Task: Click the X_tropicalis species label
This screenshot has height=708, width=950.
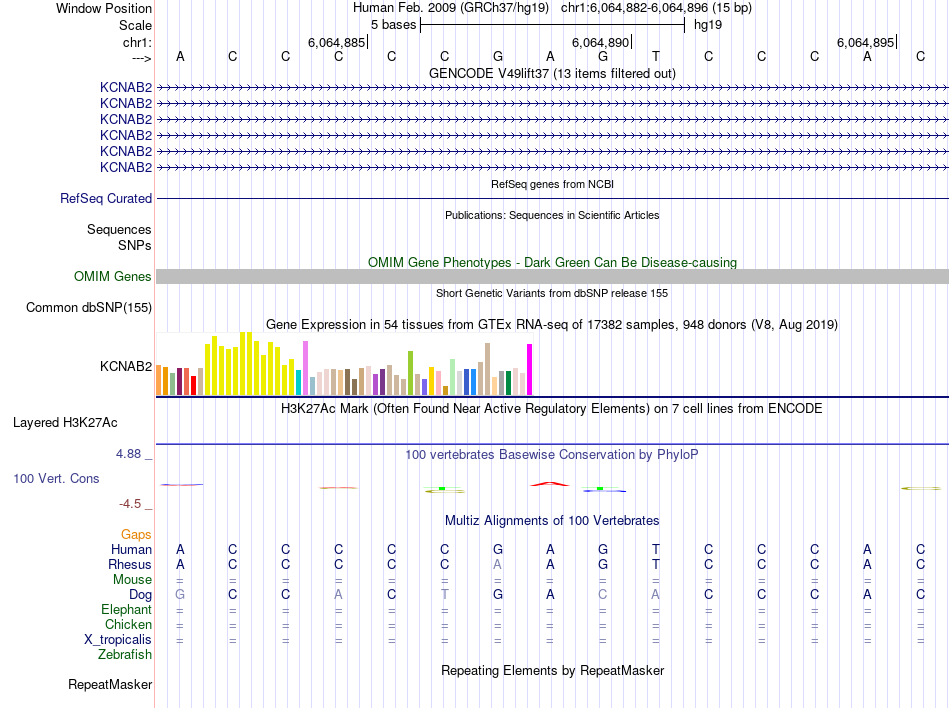Action: 118,640
